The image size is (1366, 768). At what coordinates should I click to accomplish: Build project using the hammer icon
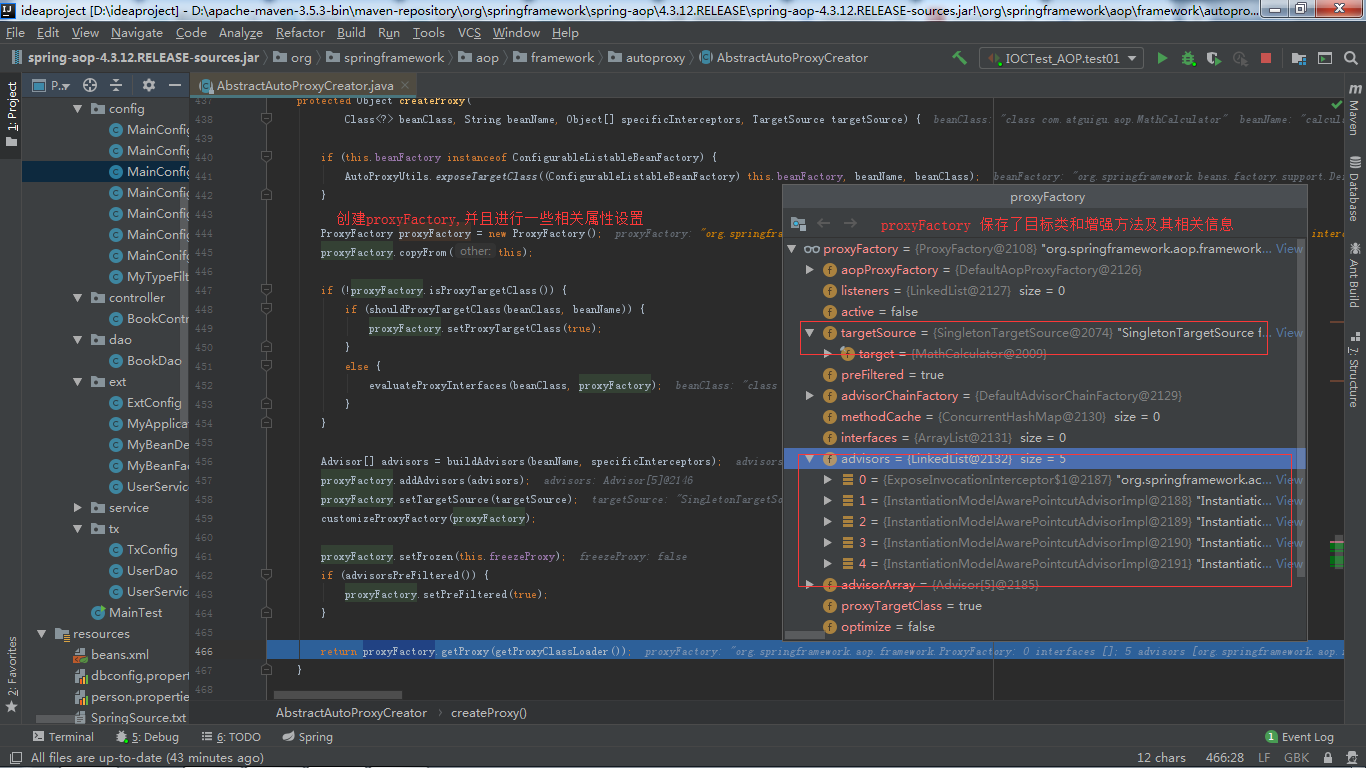tap(960, 58)
